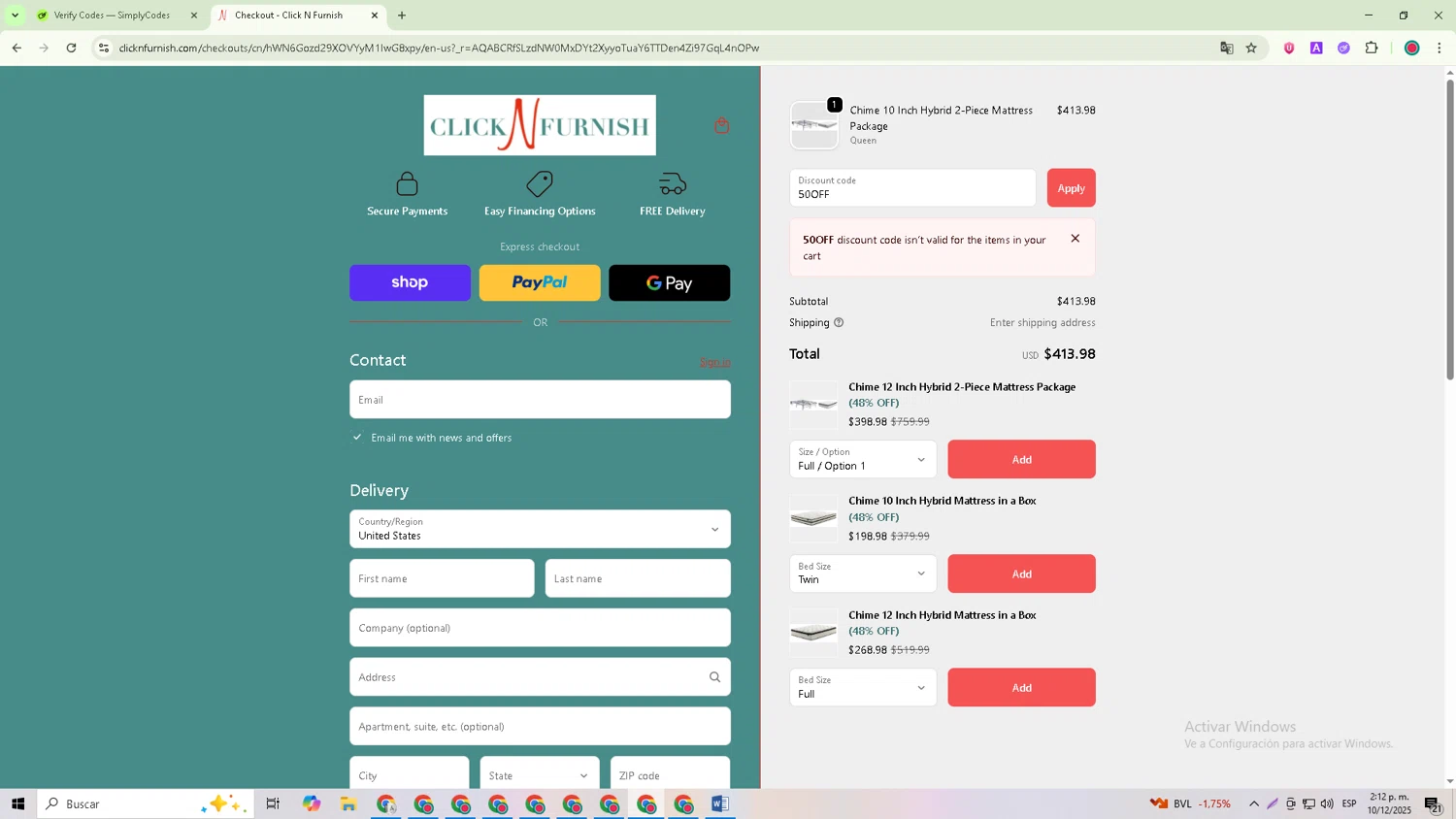
Task: Focus the Address field
Action: (540, 677)
